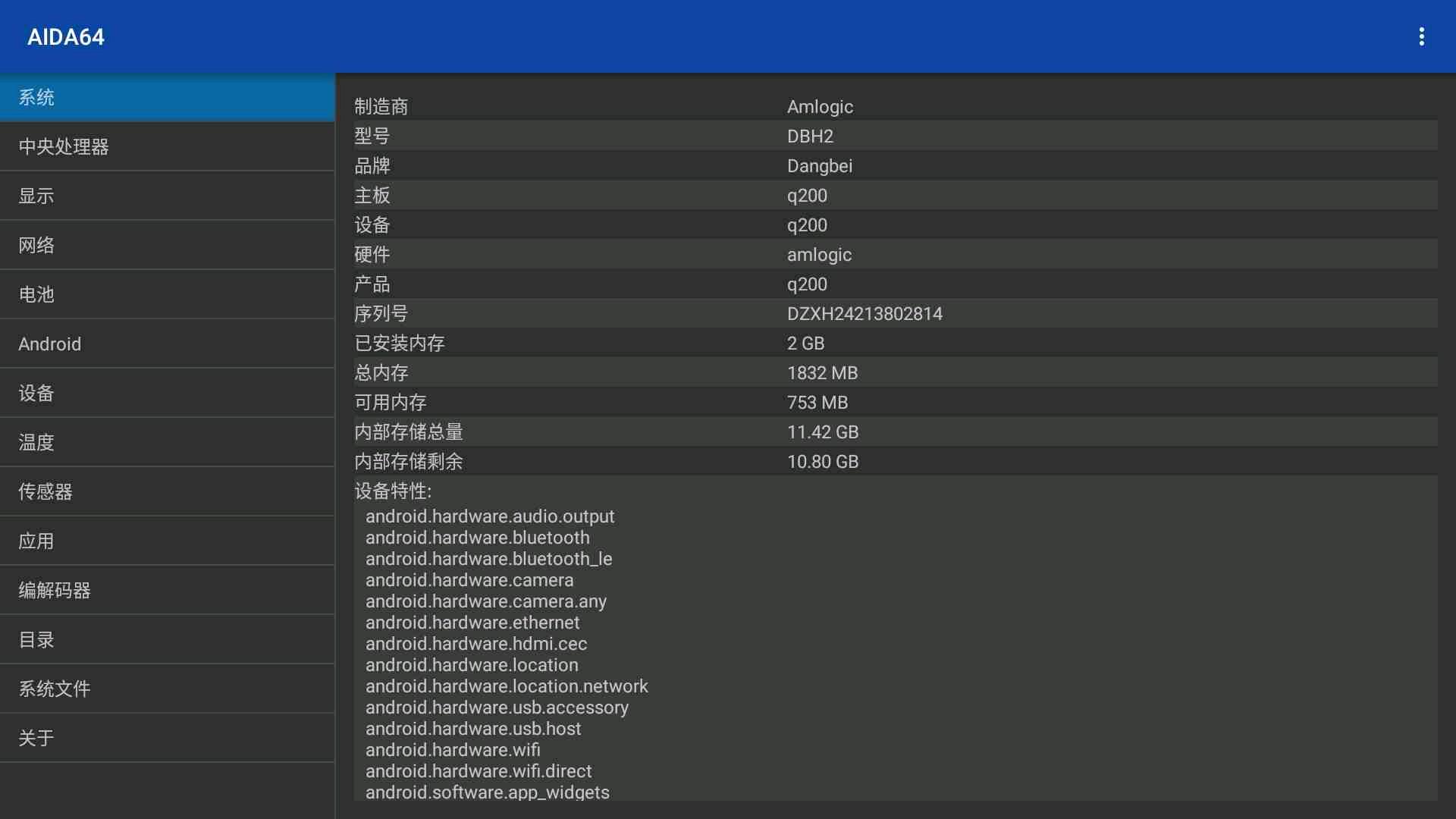Click the 产品 label
The height and width of the screenshot is (819, 1456).
coord(372,284)
